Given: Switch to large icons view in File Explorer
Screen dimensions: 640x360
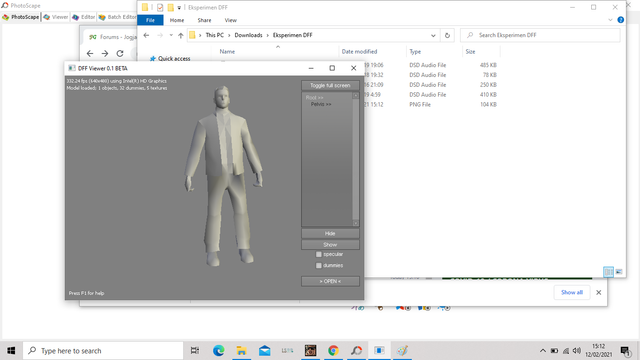Looking at the screenshot, I should [619, 272].
